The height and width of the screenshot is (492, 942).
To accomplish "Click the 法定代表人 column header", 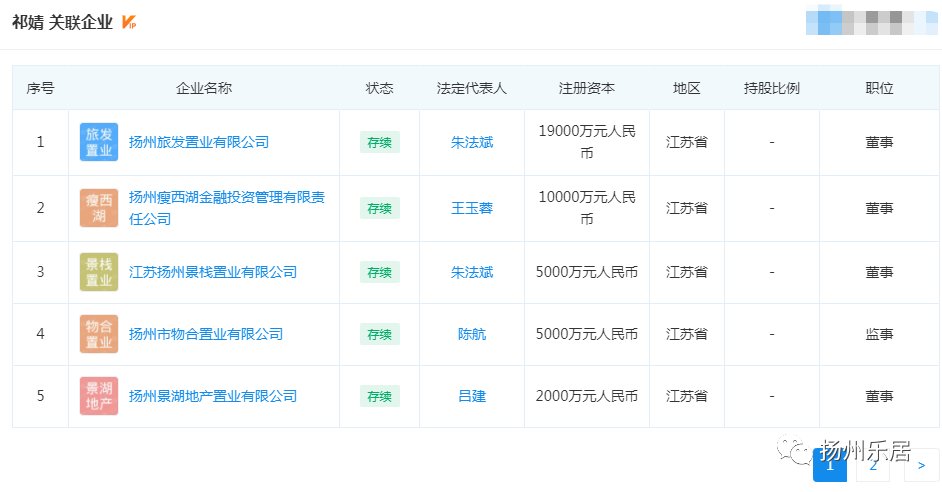I will [472, 88].
